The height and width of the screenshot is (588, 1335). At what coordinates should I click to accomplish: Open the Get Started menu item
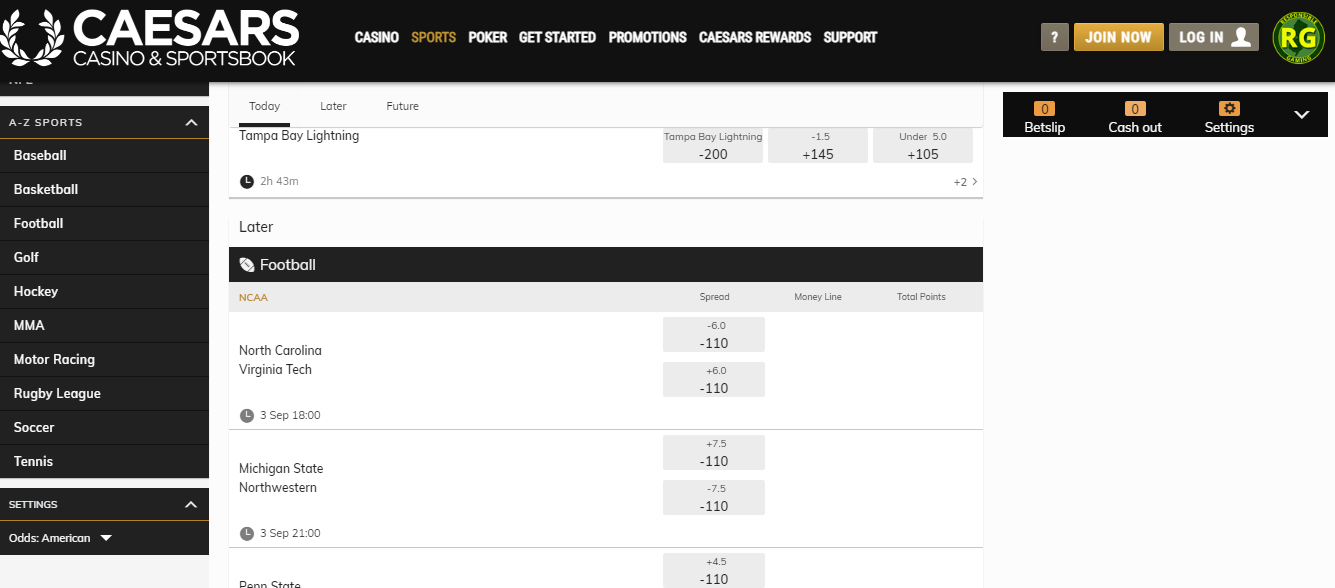pyautogui.click(x=558, y=37)
